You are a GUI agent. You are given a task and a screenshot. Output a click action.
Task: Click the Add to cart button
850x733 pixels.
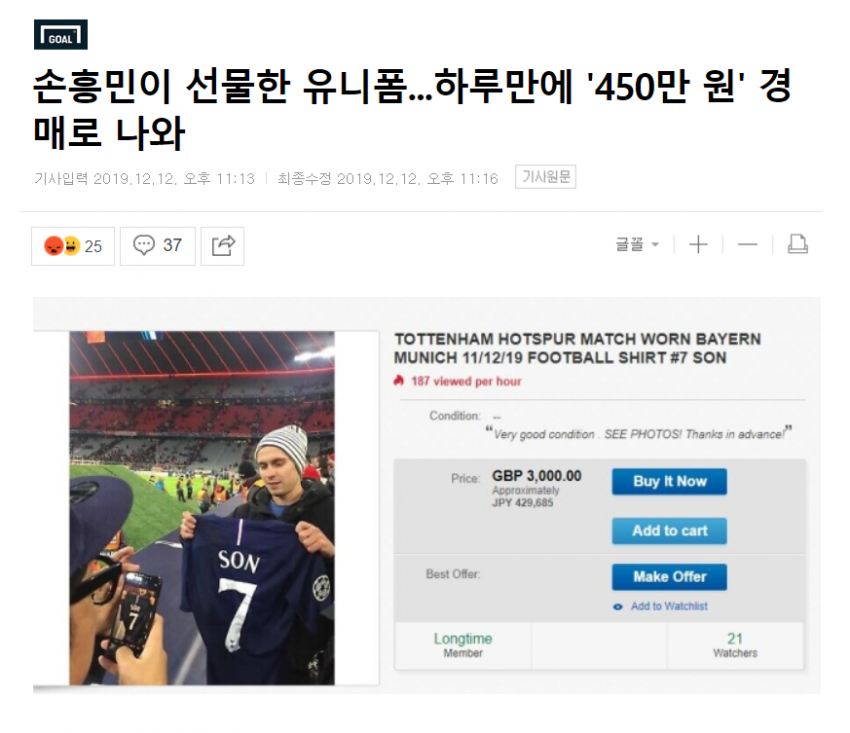[669, 531]
